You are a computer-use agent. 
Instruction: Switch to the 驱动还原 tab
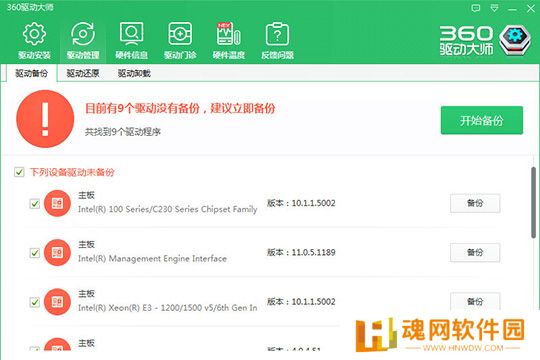point(83,73)
